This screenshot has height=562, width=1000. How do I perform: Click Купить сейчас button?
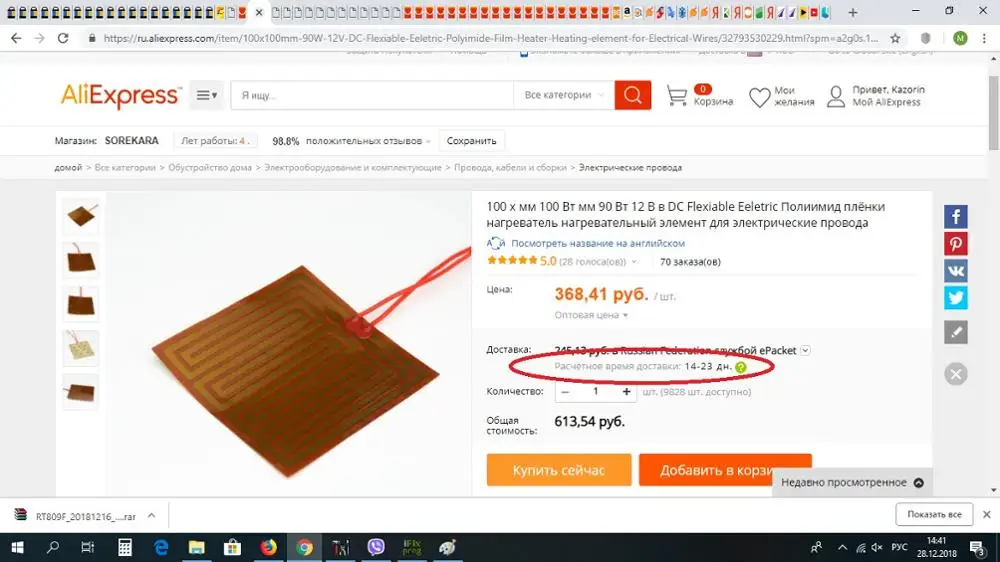(559, 470)
